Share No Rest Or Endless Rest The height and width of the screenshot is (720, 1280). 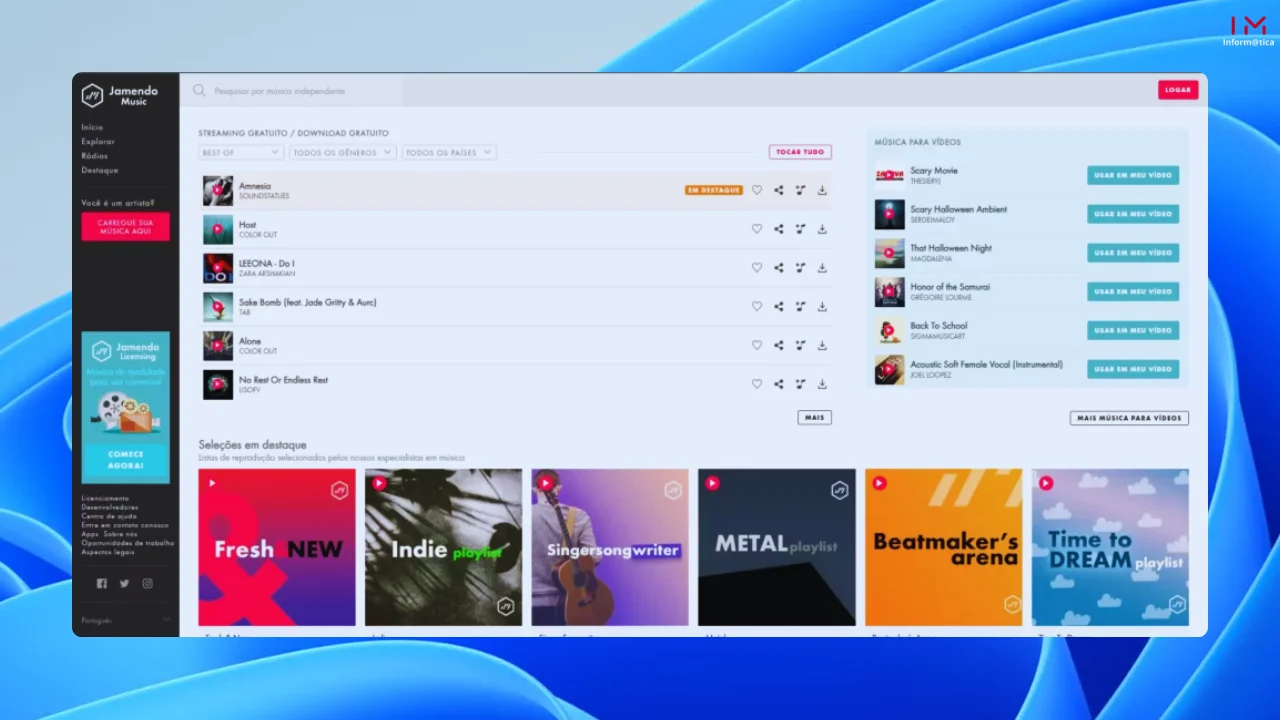(779, 384)
